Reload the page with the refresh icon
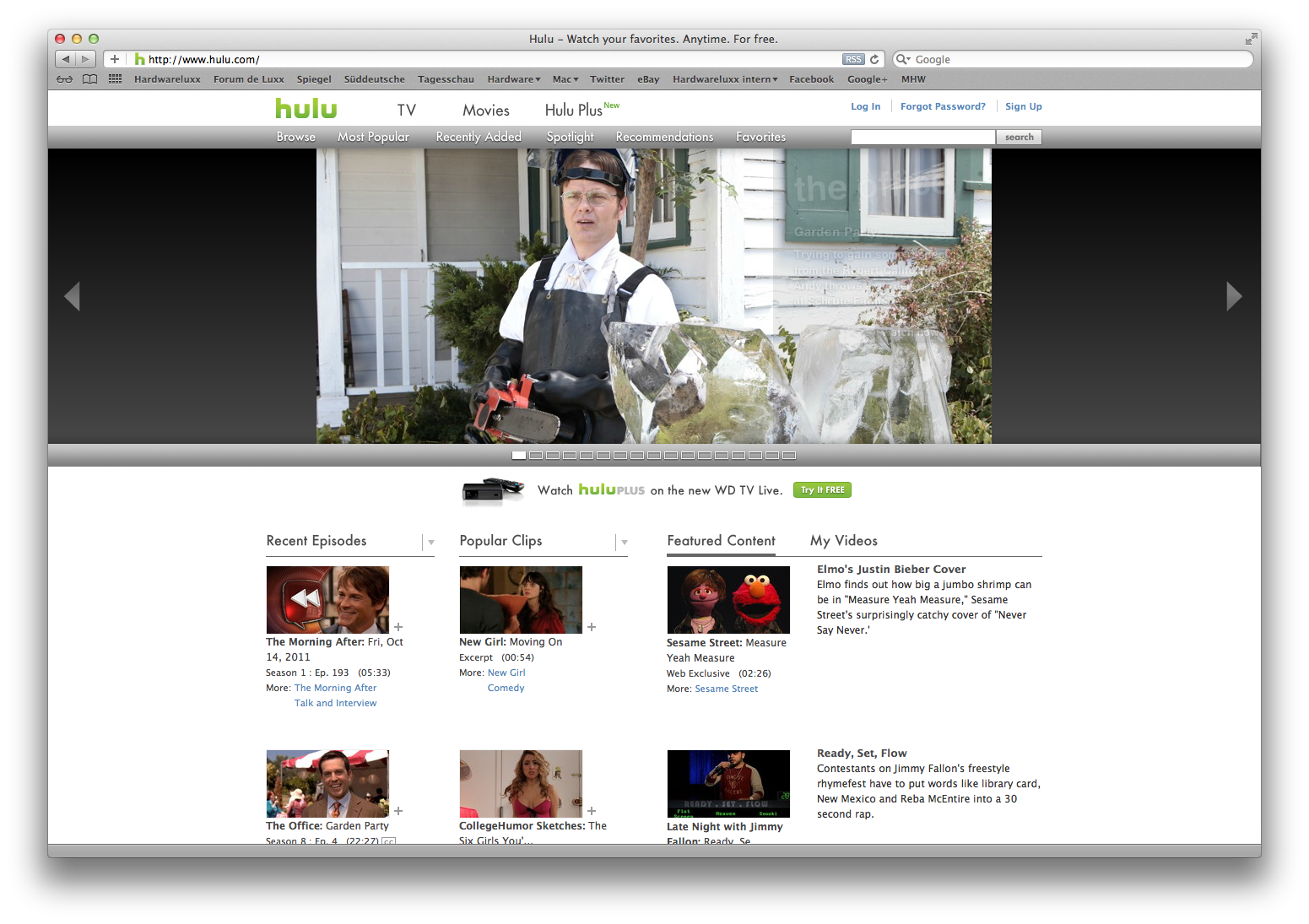The width and height of the screenshot is (1309, 924). [x=874, y=59]
